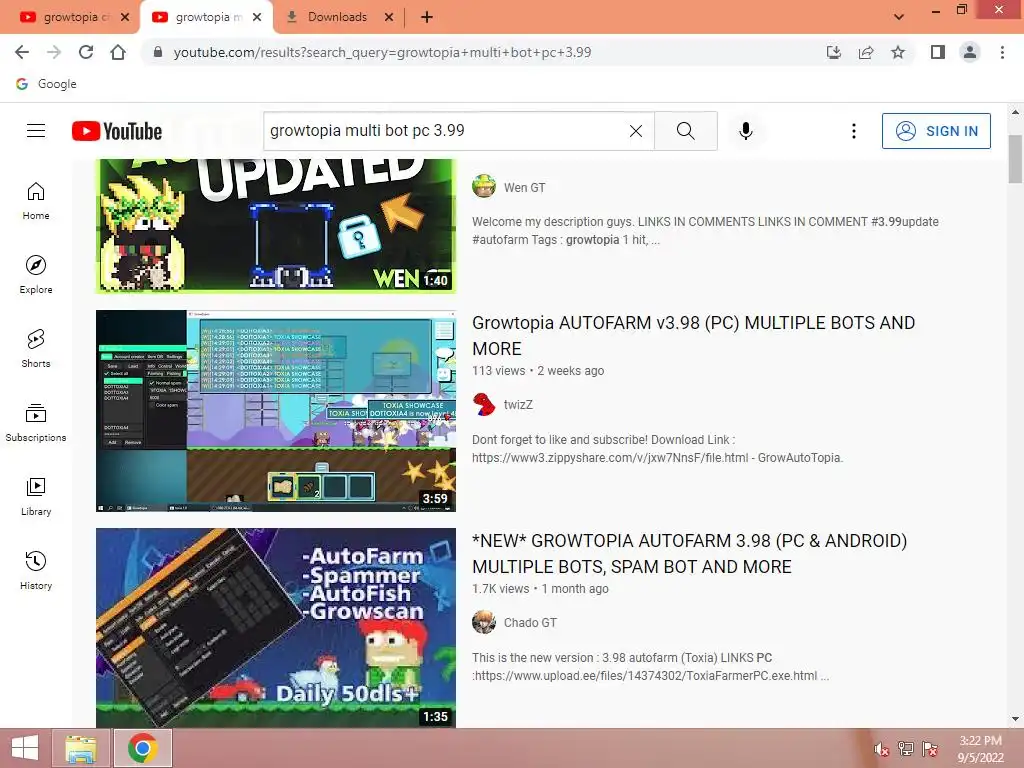Click the muted volume tray icon
The width and height of the screenshot is (1024, 768).
(881, 749)
